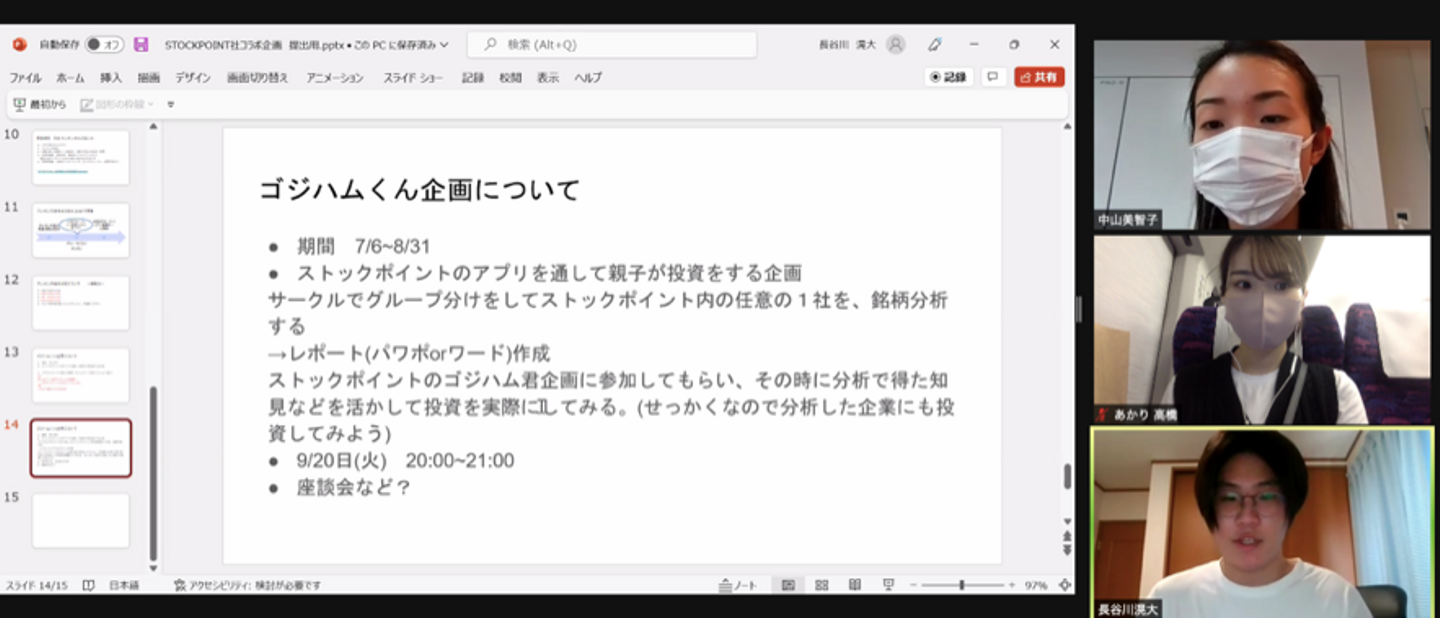This screenshot has height=618, width=1440.
Task: Select 中山美智子 video tile
Action: point(1262,135)
